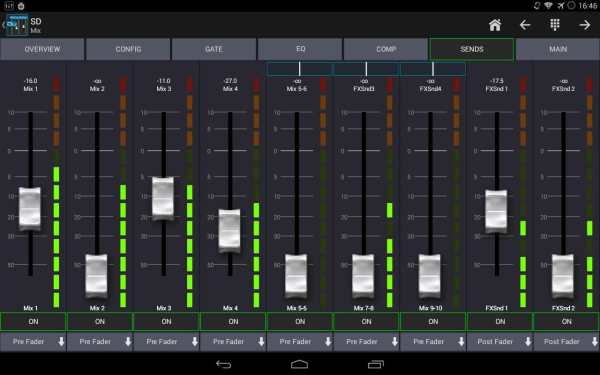This screenshot has height=375, width=600.
Task: Toggle FXSnd 1 send ON button
Action: tap(500, 322)
